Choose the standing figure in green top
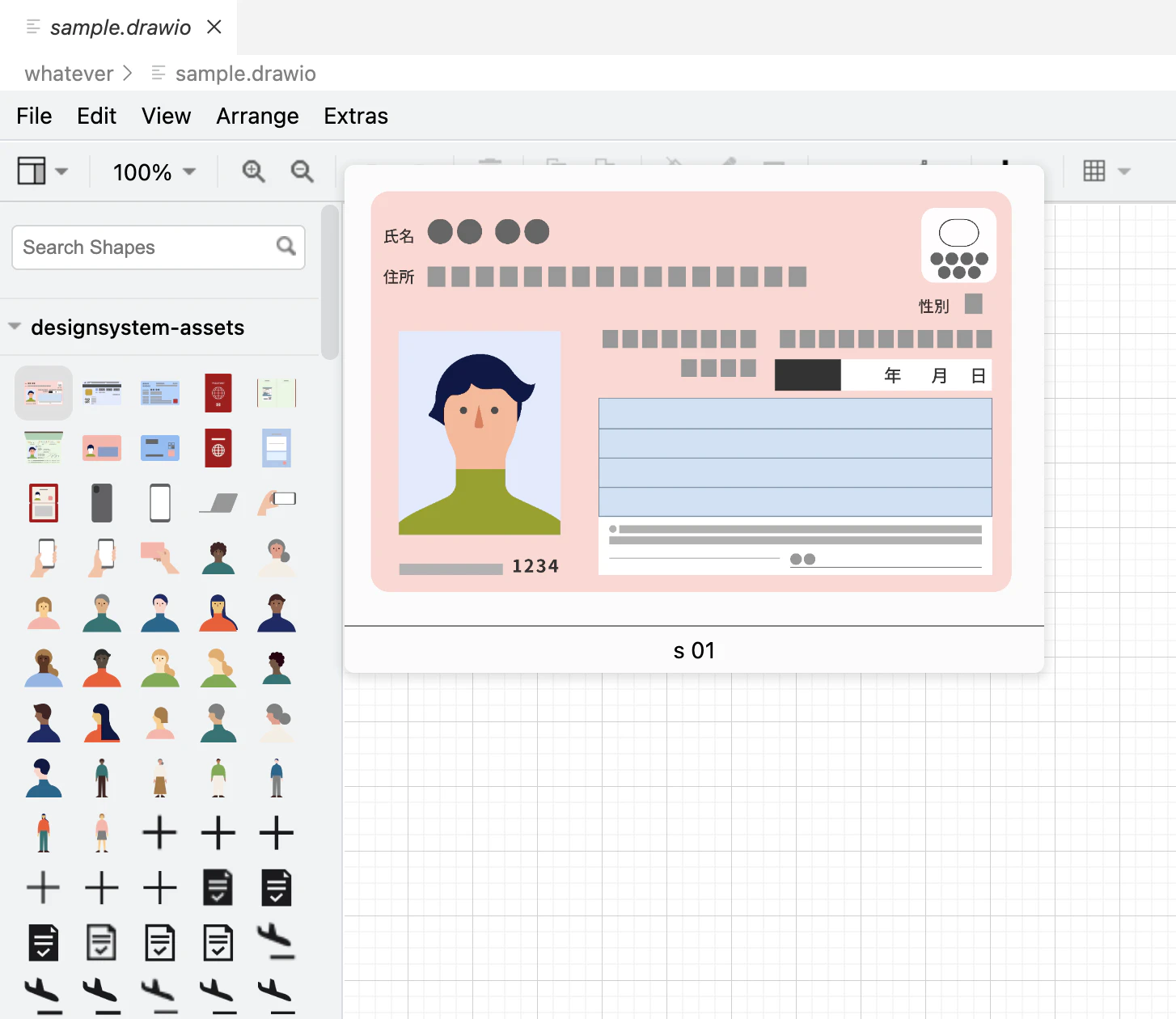 click(218, 778)
